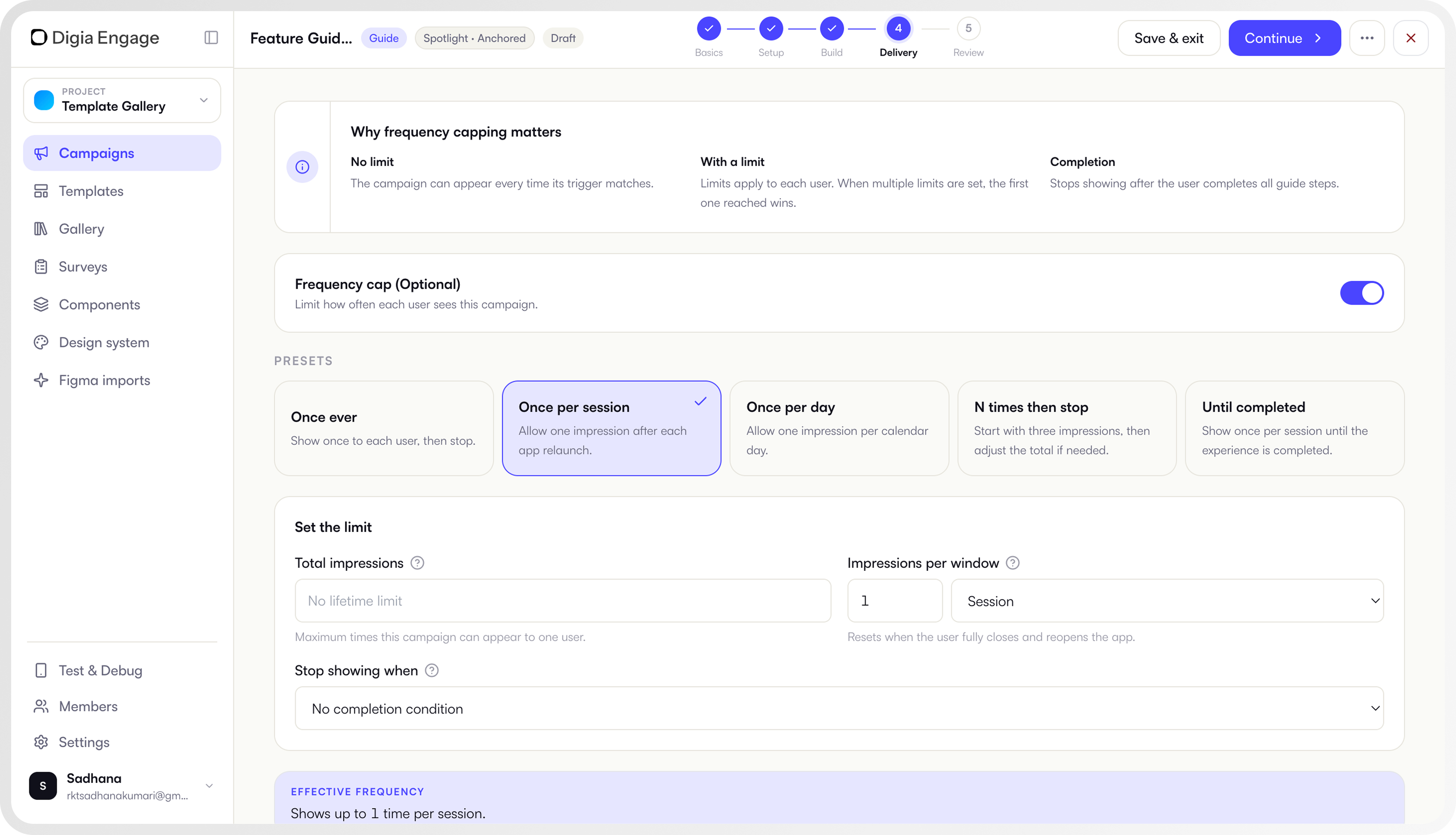Click the Total impressions input field
The height and width of the screenshot is (835, 1456).
coord(563,601)
